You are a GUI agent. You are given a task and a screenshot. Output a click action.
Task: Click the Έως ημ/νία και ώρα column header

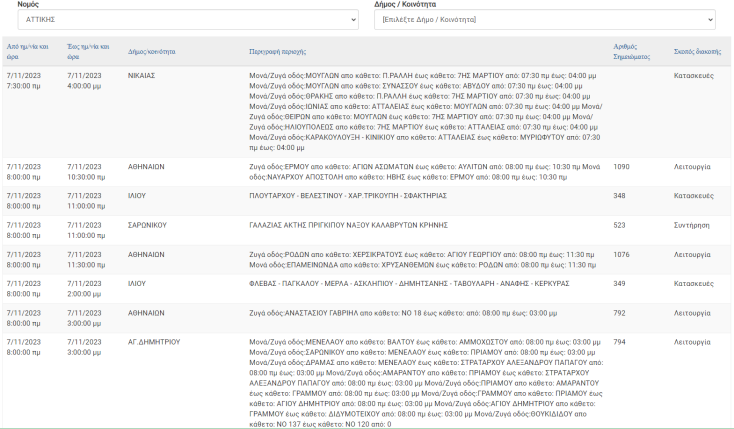click(x=87, y=50)
